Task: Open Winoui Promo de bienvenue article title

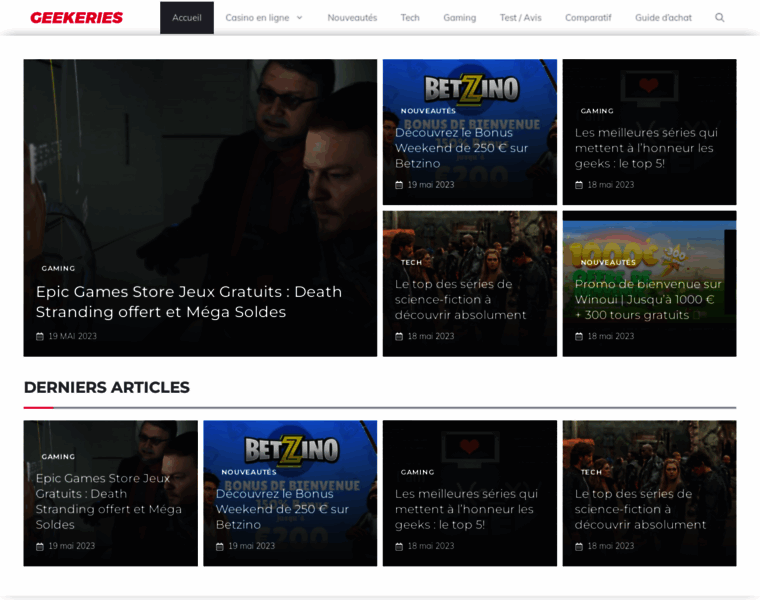Action: click(x=648, y=300)
